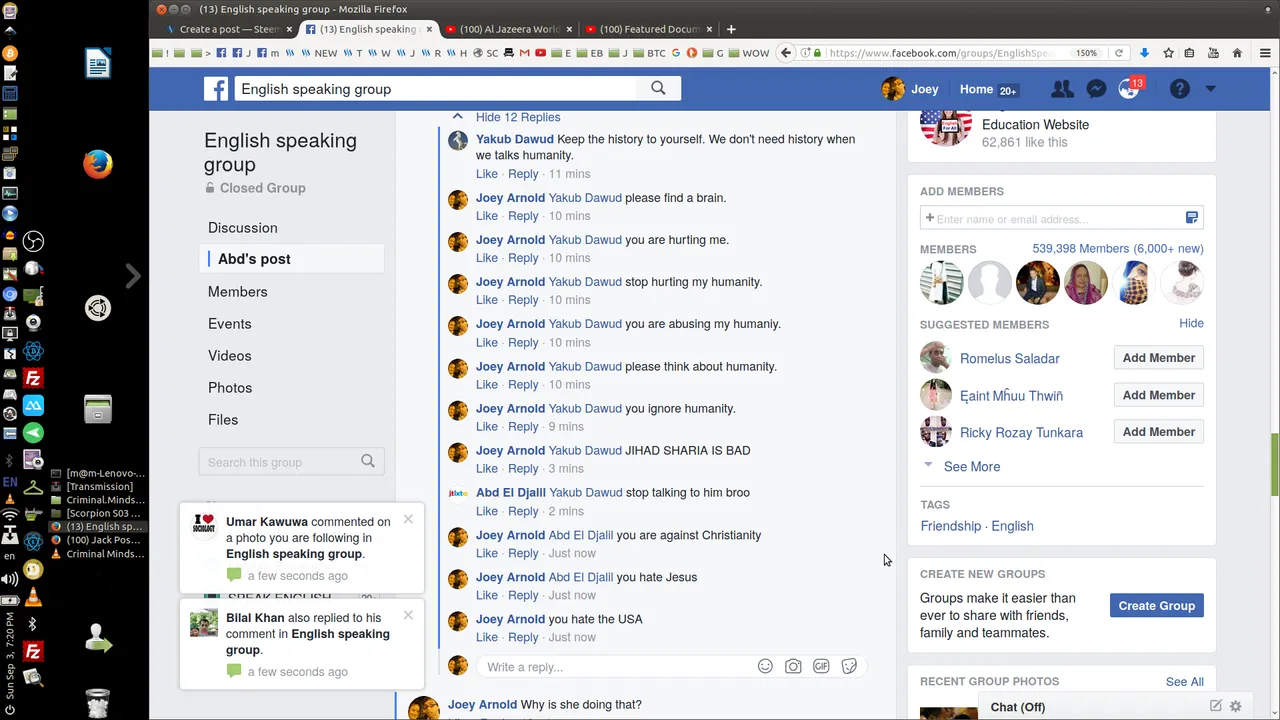This screenshot has width=1280, height=720.
Task: Open the Members section in sidebar
Action: [237, 291]
